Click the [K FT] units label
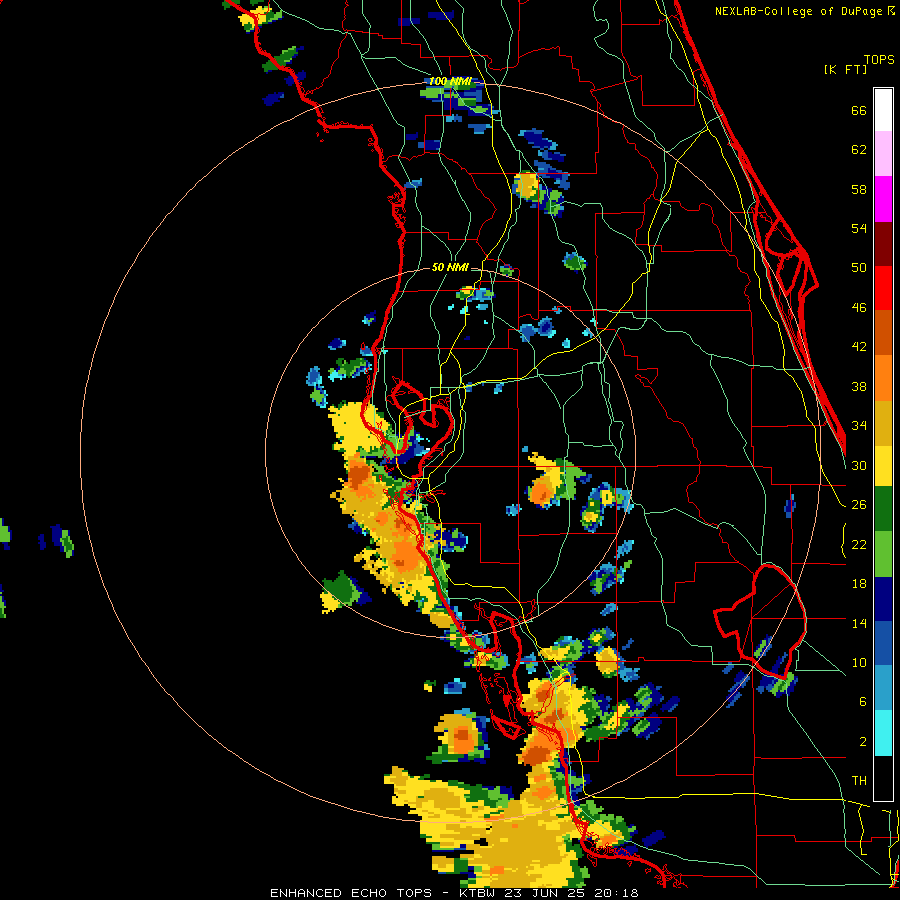 845,70
